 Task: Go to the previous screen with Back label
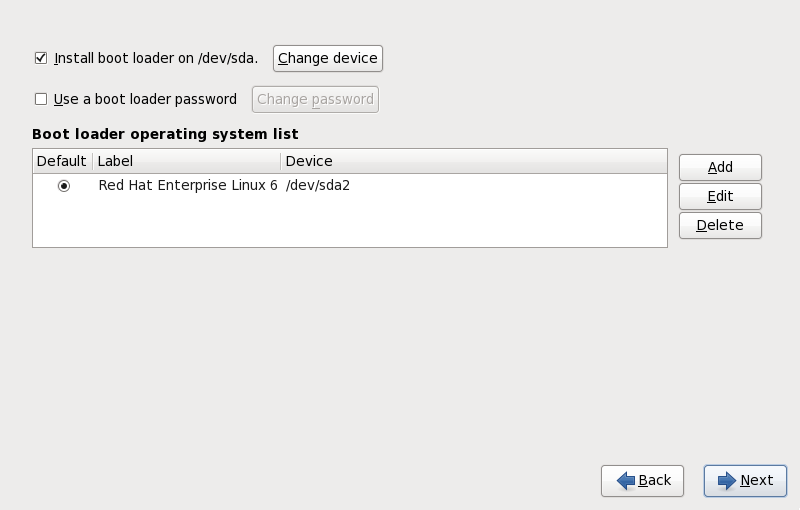[x=655, y=481]
